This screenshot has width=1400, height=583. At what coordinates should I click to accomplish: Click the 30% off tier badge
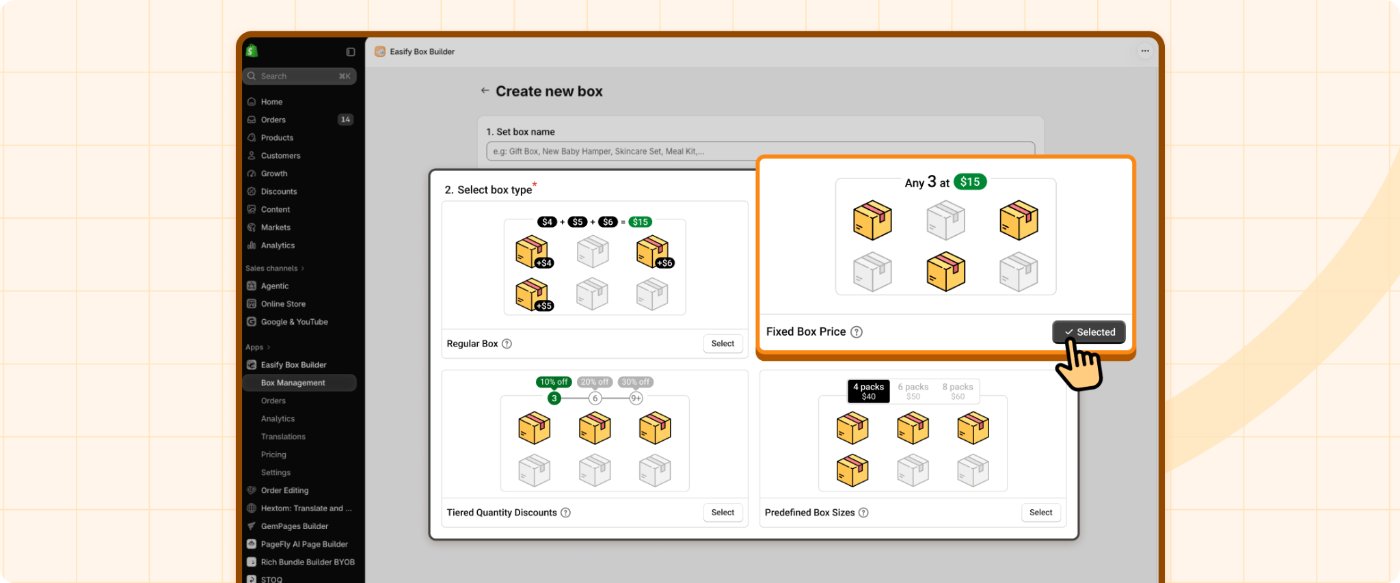[635, 382]
